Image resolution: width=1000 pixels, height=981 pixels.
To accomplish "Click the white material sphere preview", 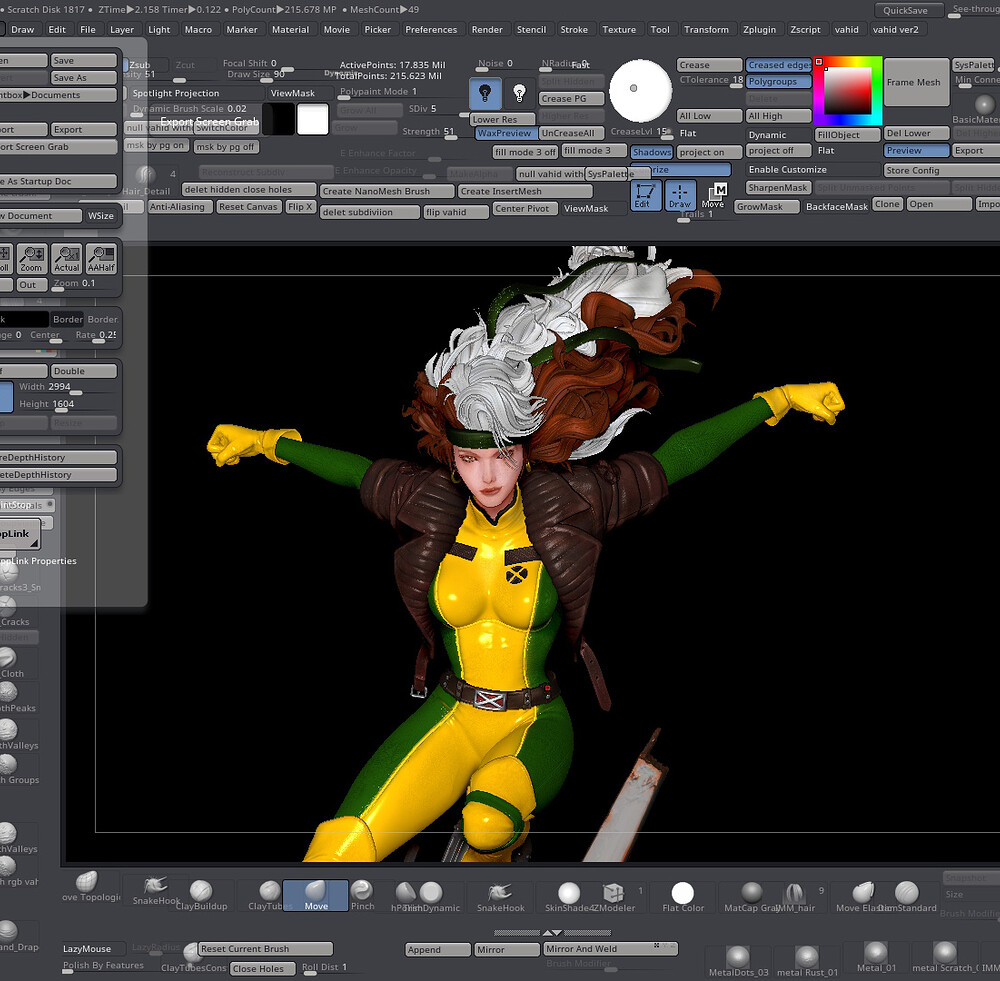I will 640,91.
